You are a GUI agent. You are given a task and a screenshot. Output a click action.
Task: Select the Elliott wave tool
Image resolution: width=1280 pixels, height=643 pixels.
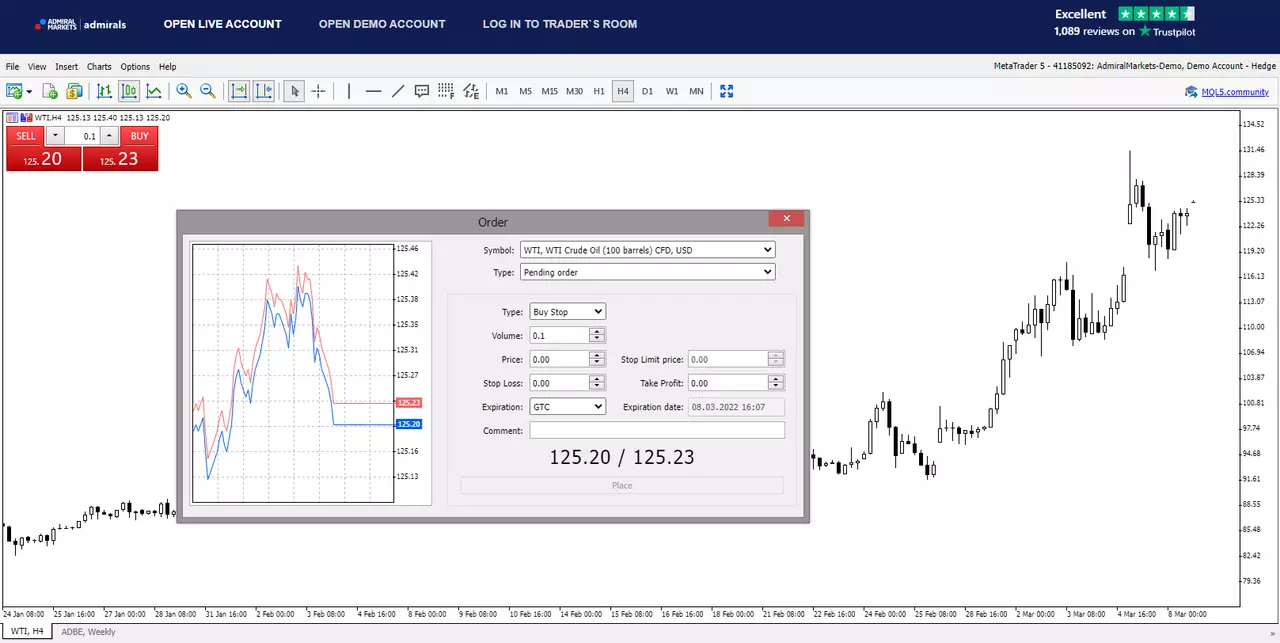tap(471, 91)
